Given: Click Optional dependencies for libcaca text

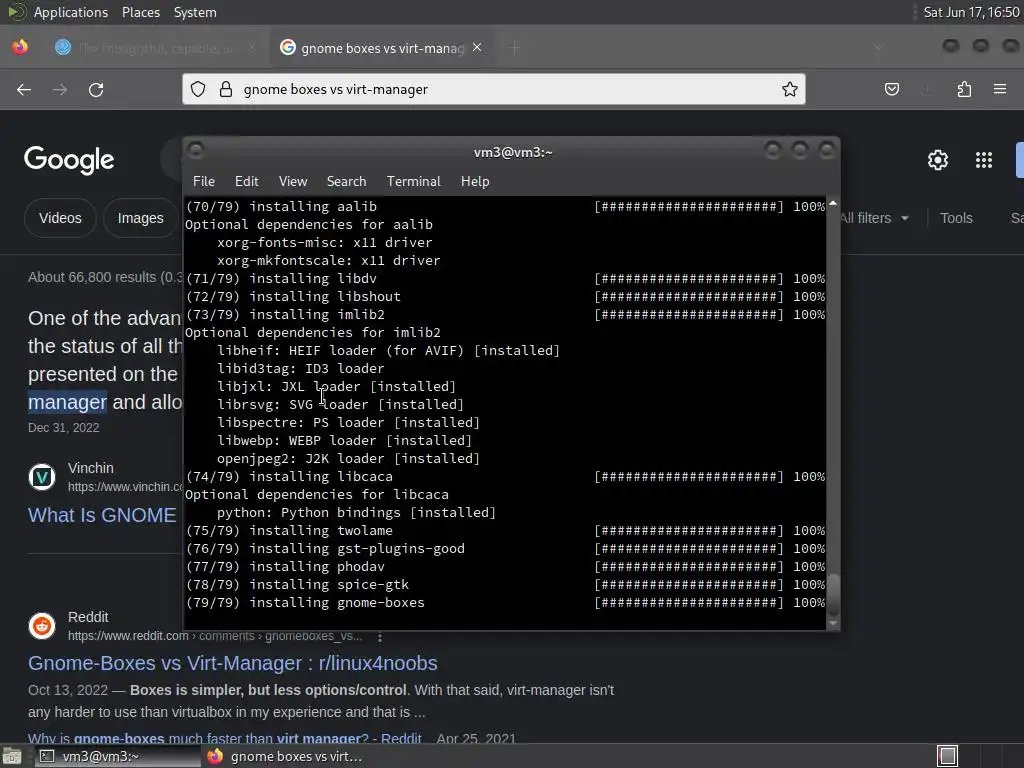Looking at the screenshot, I should pos(317,494).
